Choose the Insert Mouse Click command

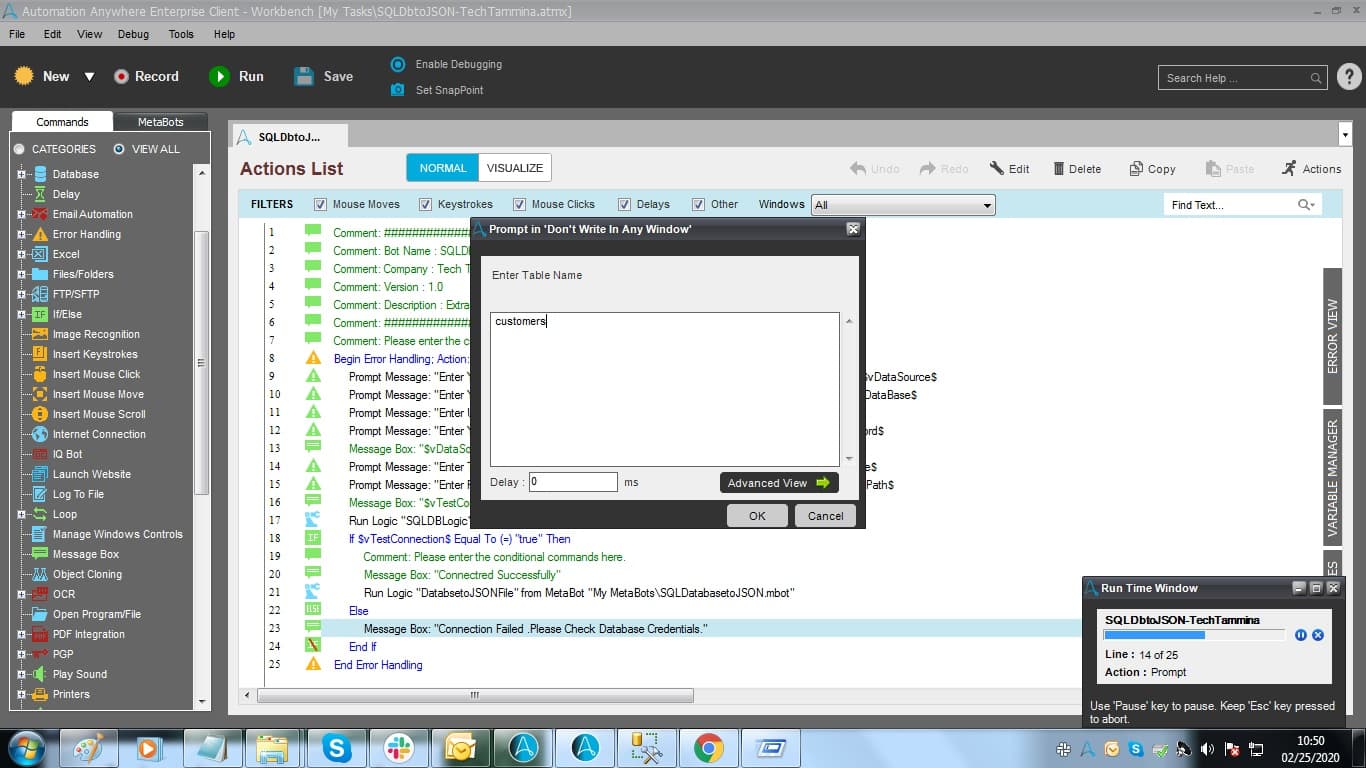pyautogui.click(x=96, y=374)
